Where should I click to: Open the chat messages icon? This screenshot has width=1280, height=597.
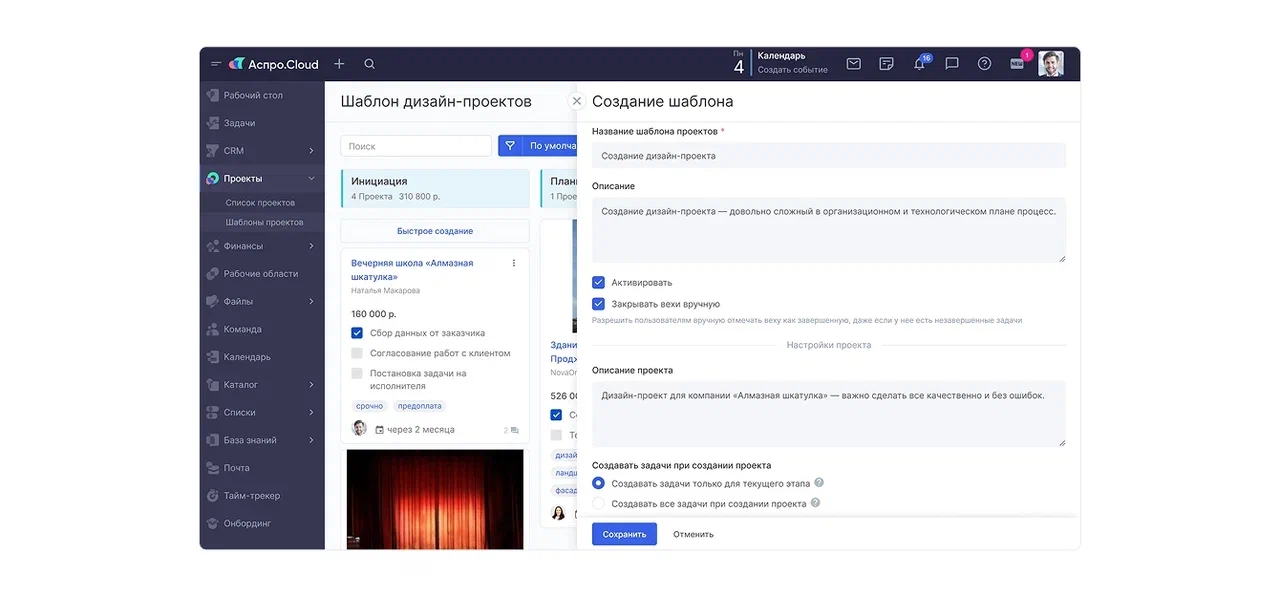952,64
